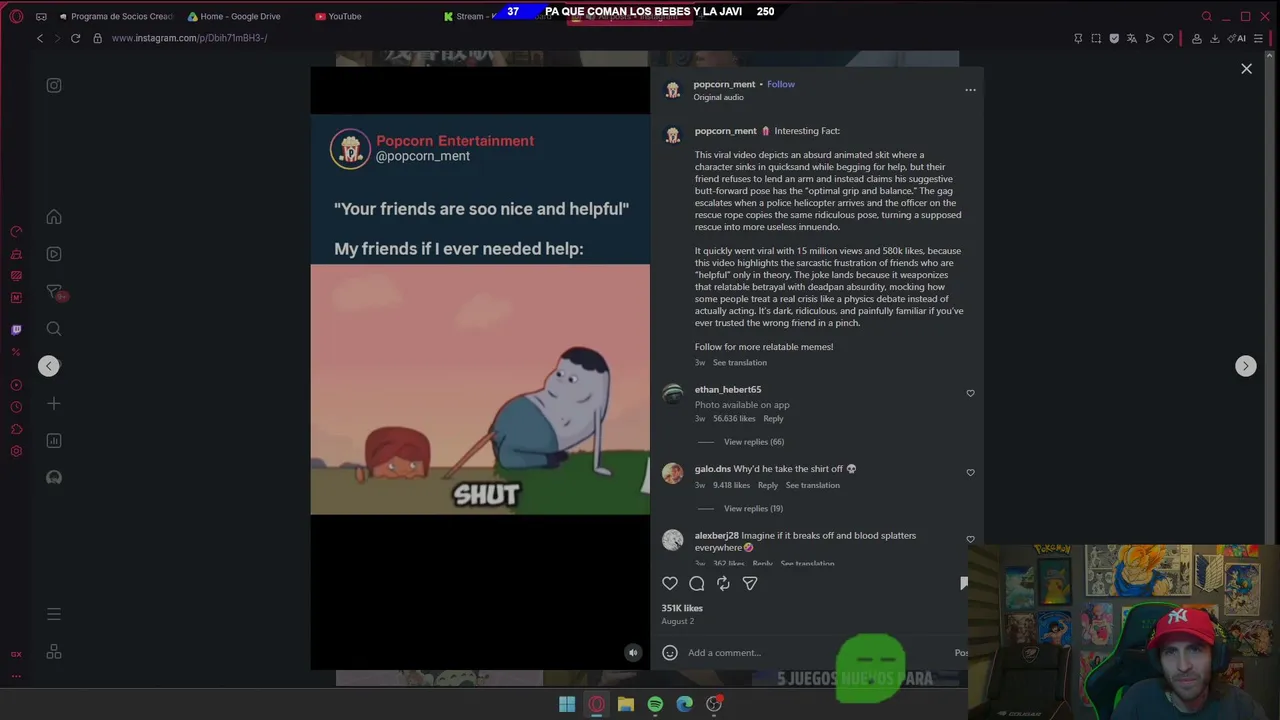The width and height of the screenshot is (1280, 720).
Task: Expand replies (66) under ethan_hebert65
Action: coord(754,442)
